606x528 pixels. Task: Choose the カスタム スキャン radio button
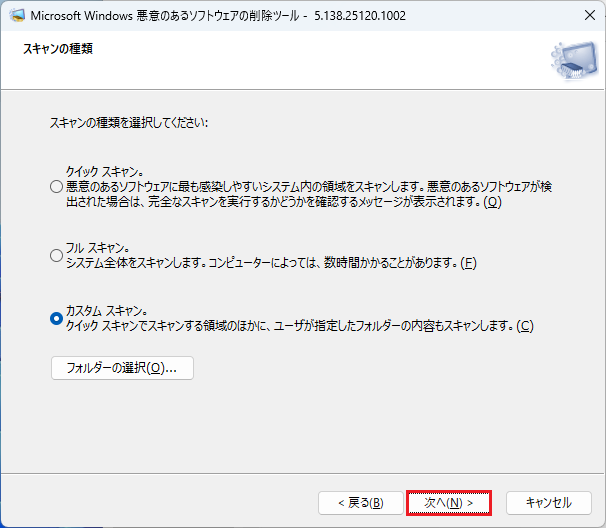(x=56, y=318)
